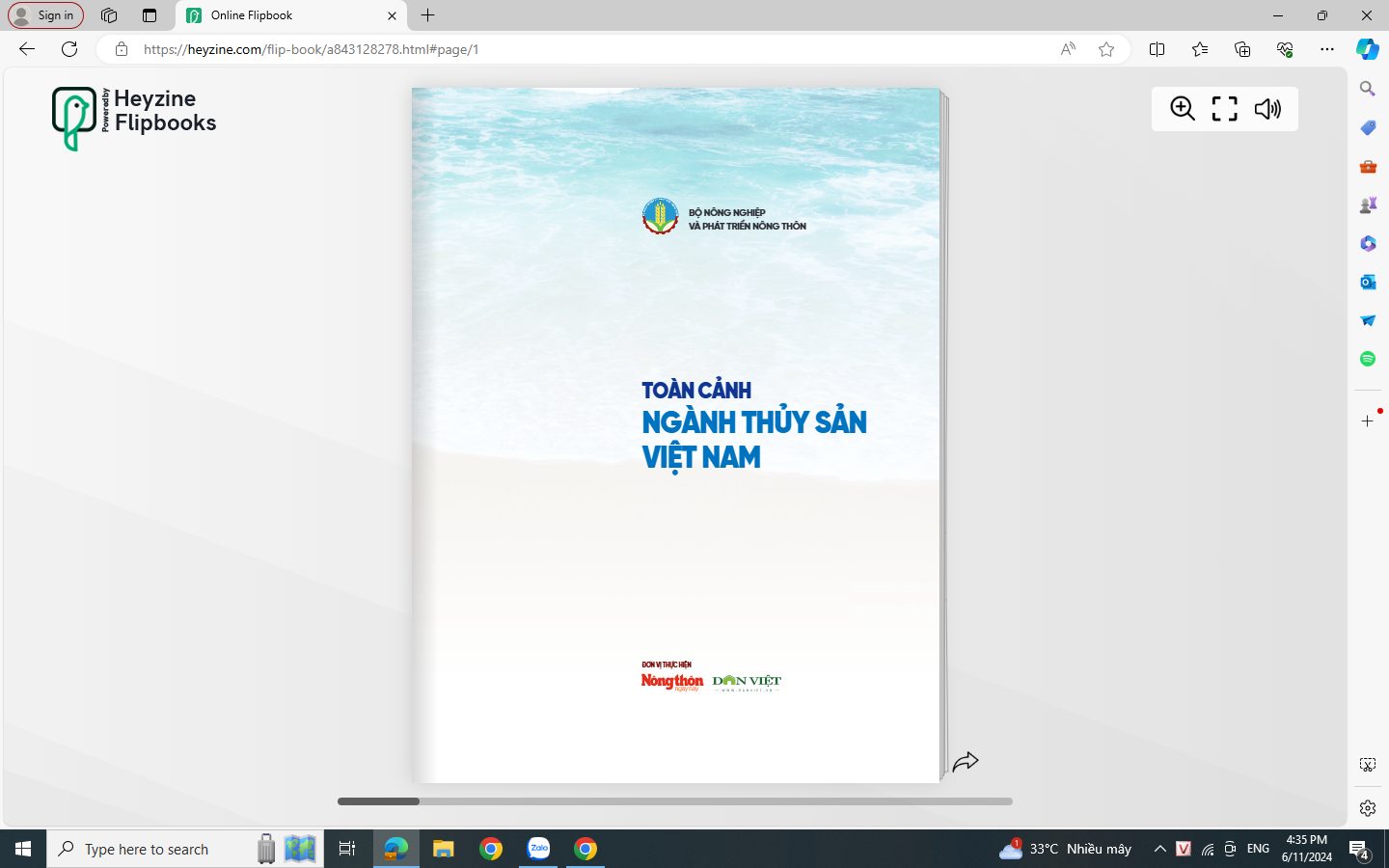The height and width of the screenshot is (868, 1389).
Task: Open Zalo from the taskbar
Action: pos(538,849)
